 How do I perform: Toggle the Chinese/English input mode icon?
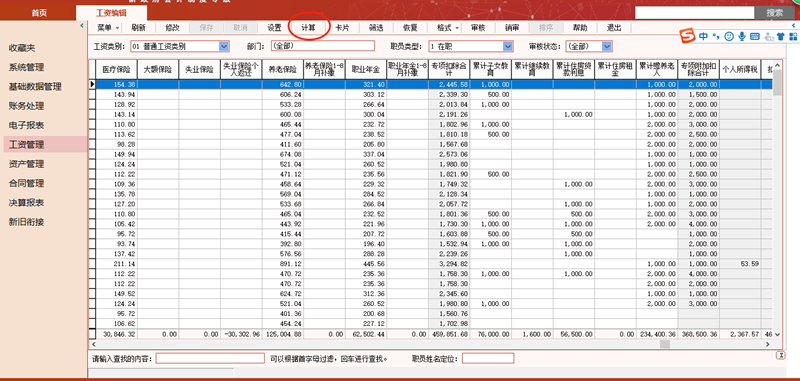pos(704,36)
